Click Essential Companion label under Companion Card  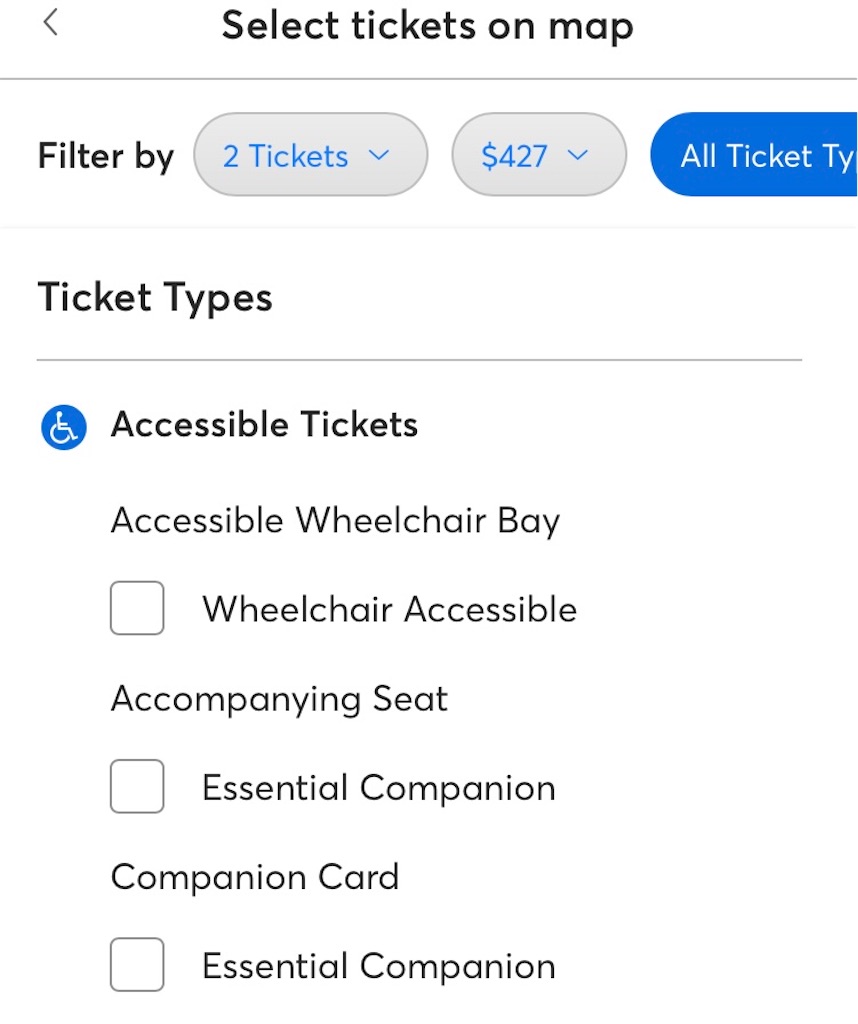click(x=379, y=966)
